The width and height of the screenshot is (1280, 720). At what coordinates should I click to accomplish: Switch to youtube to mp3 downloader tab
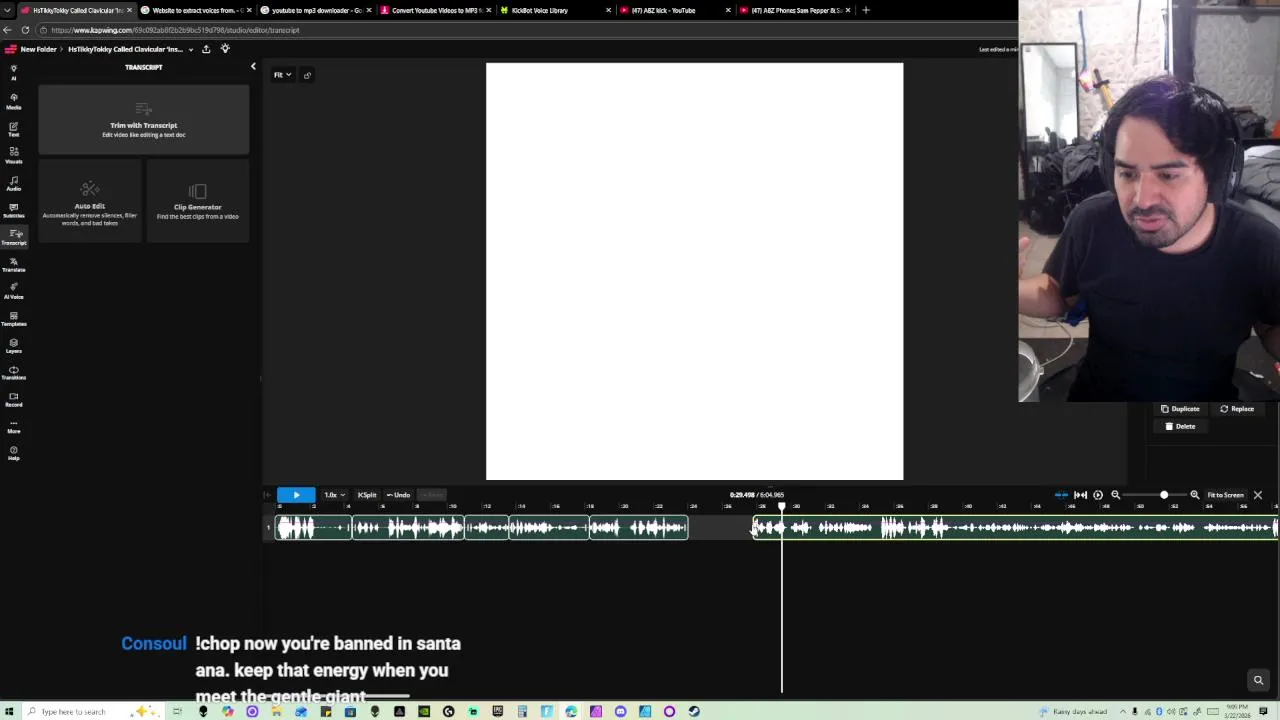point(316,10)
